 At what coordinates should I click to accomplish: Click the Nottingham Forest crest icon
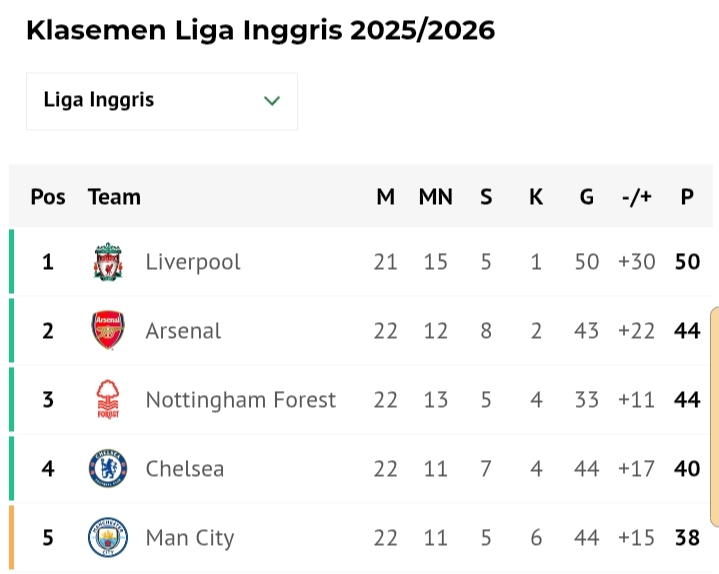[107, 400]
